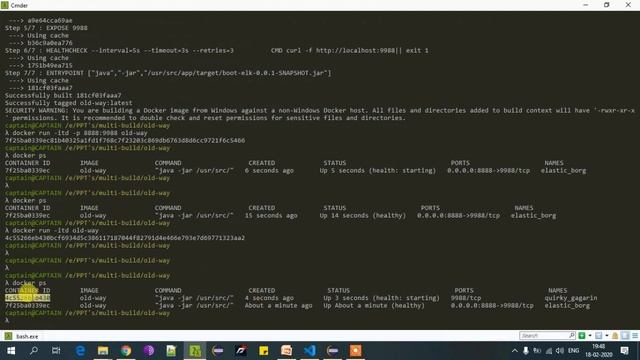Image resolution: width=640 pixels, height=360 pixels.
Task: Open the Cmder hamburger settings menu
Action: tap(635, 336)
